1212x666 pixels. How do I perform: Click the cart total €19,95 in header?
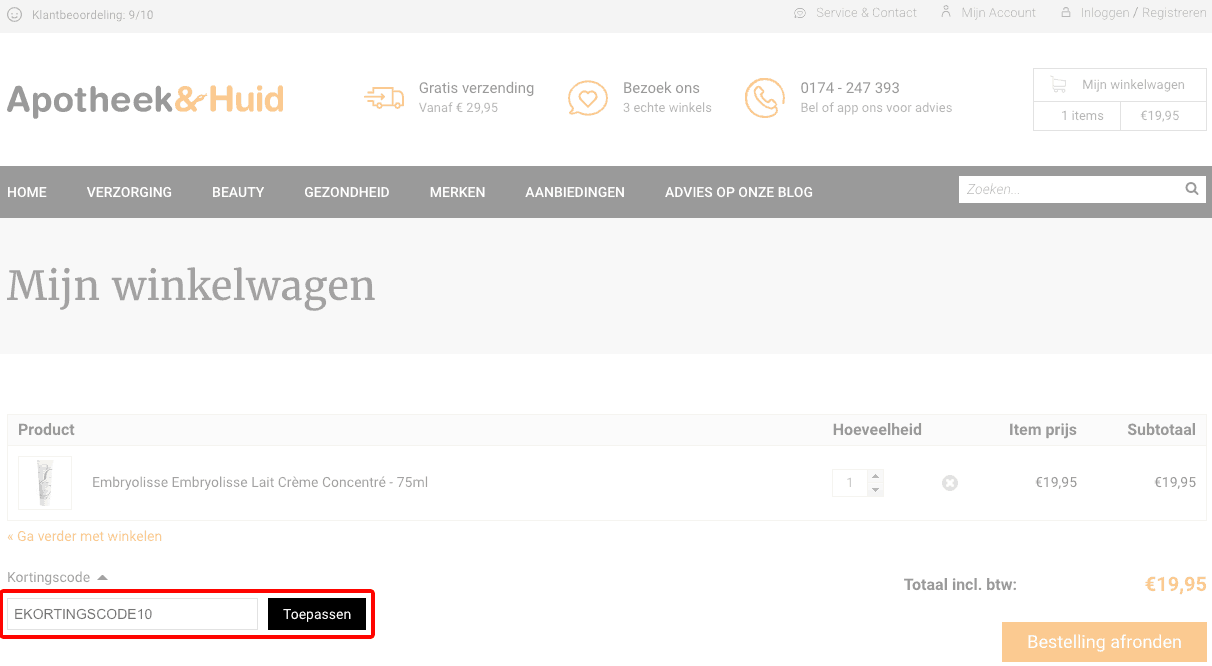(x=1160, y=116)
